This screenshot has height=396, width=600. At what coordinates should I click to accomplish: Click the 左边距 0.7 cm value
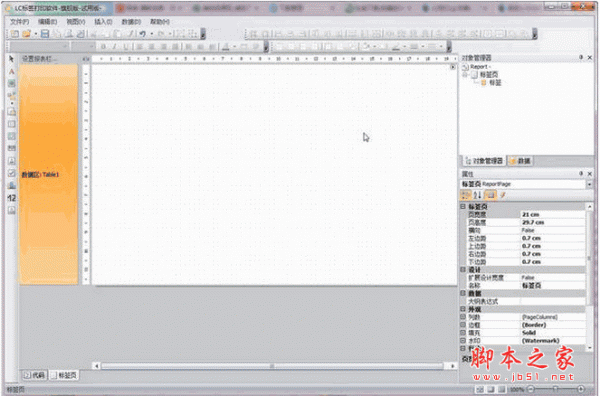(x=553, y=238)
